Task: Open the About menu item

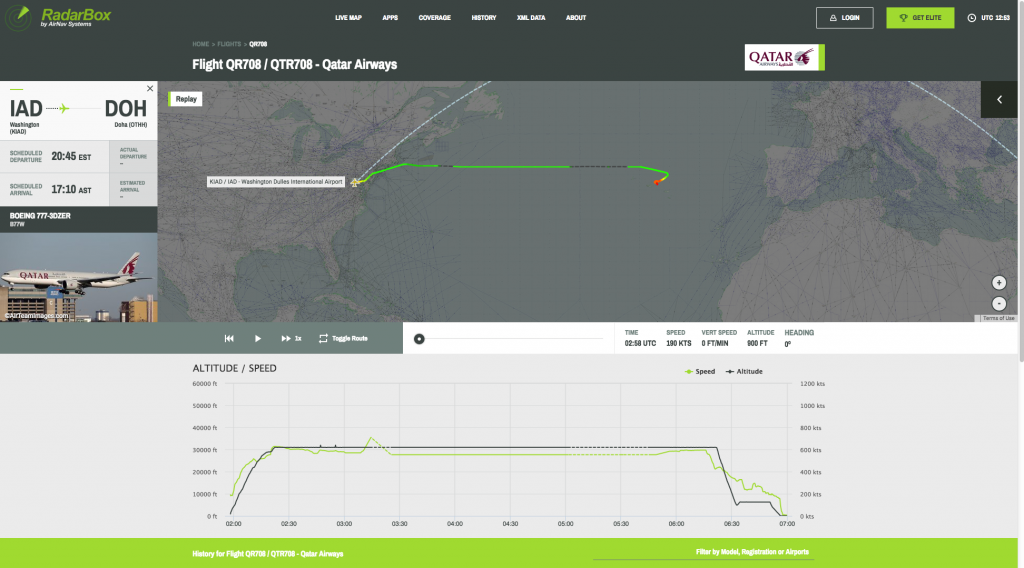Action: coord(575,18)
